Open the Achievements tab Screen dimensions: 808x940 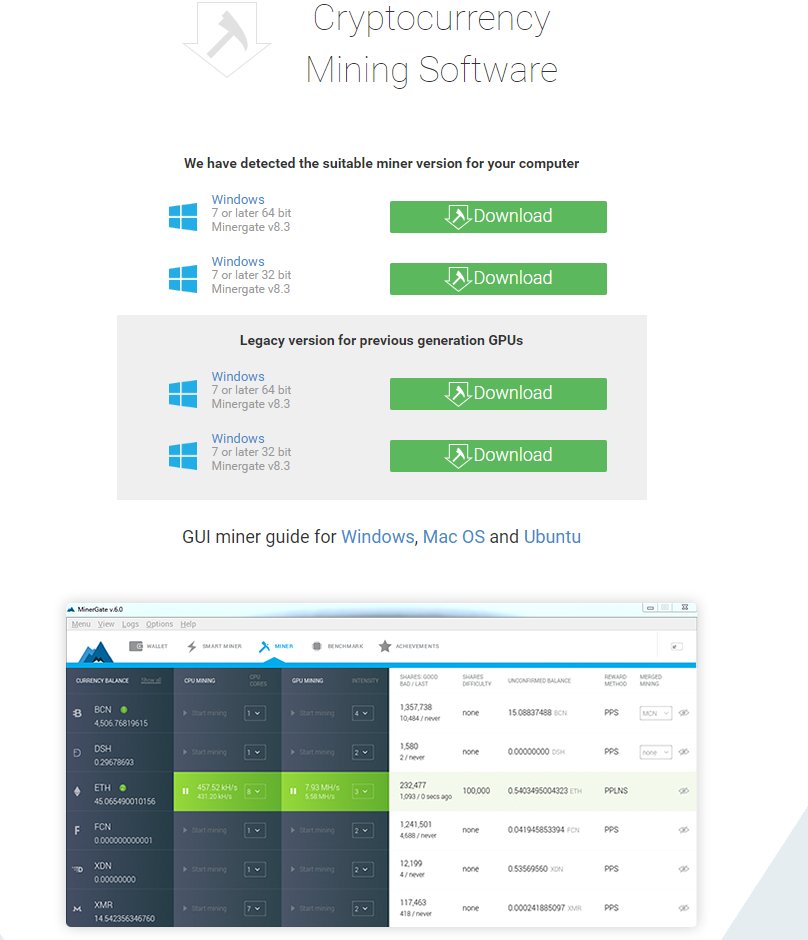409,646
